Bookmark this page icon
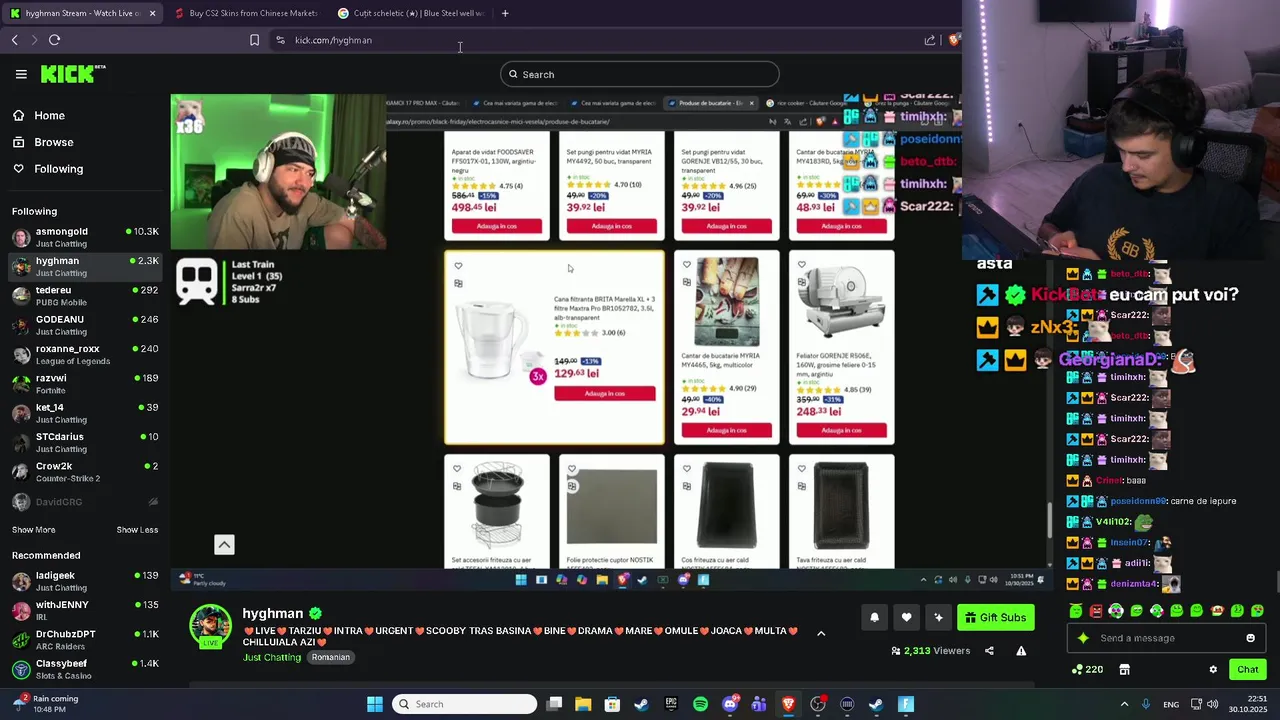Screen dimensions: 1280x720 pos(254,40)
